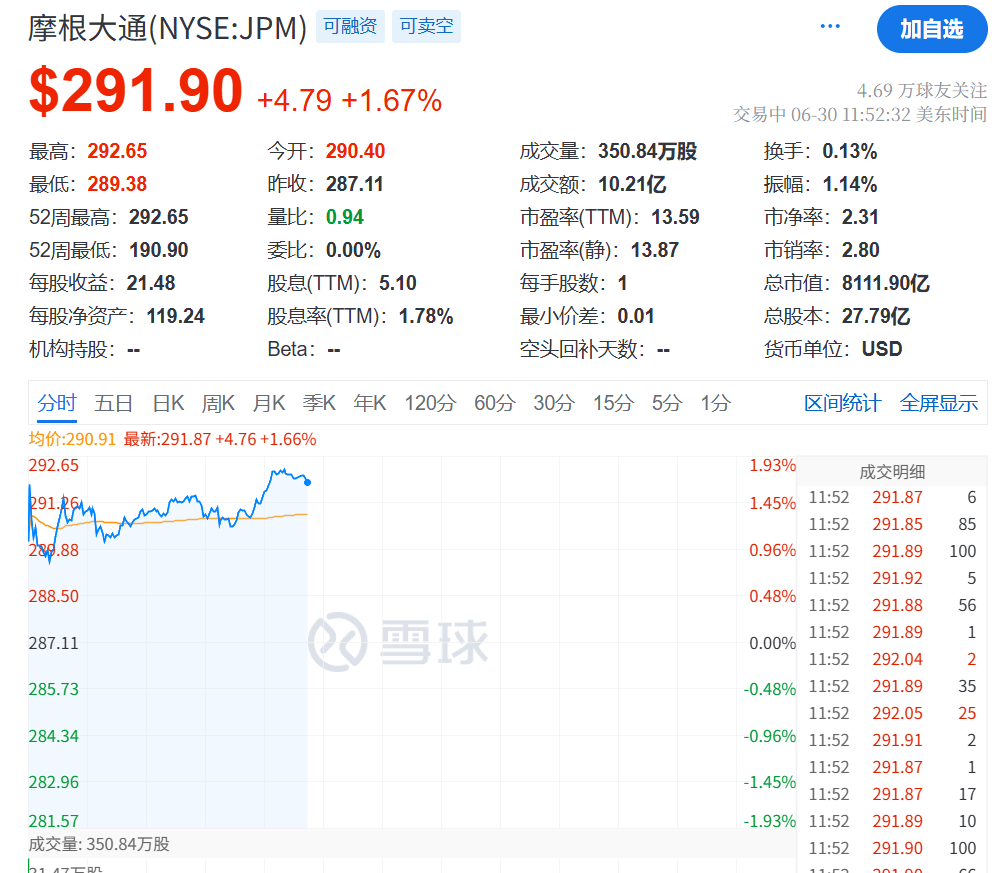
Task: Switch to the 日K daily candlestick tab
Action: [x=166, y=402]
